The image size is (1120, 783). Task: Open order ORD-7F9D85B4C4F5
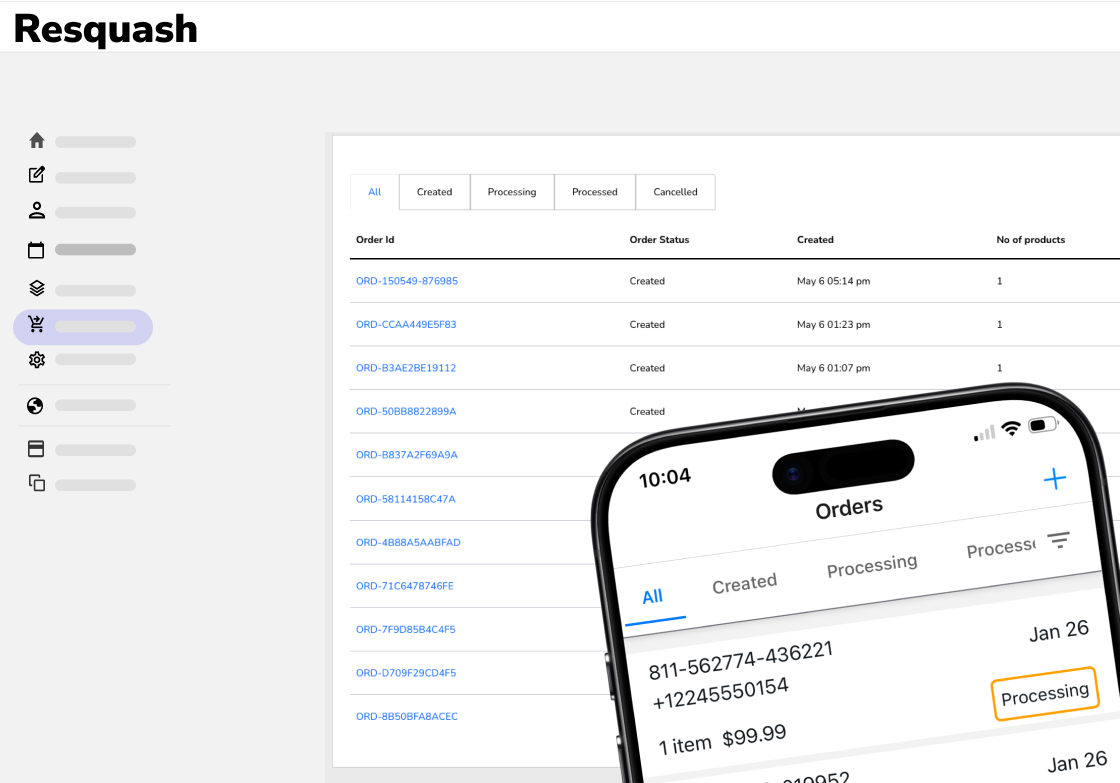(405, 629)
